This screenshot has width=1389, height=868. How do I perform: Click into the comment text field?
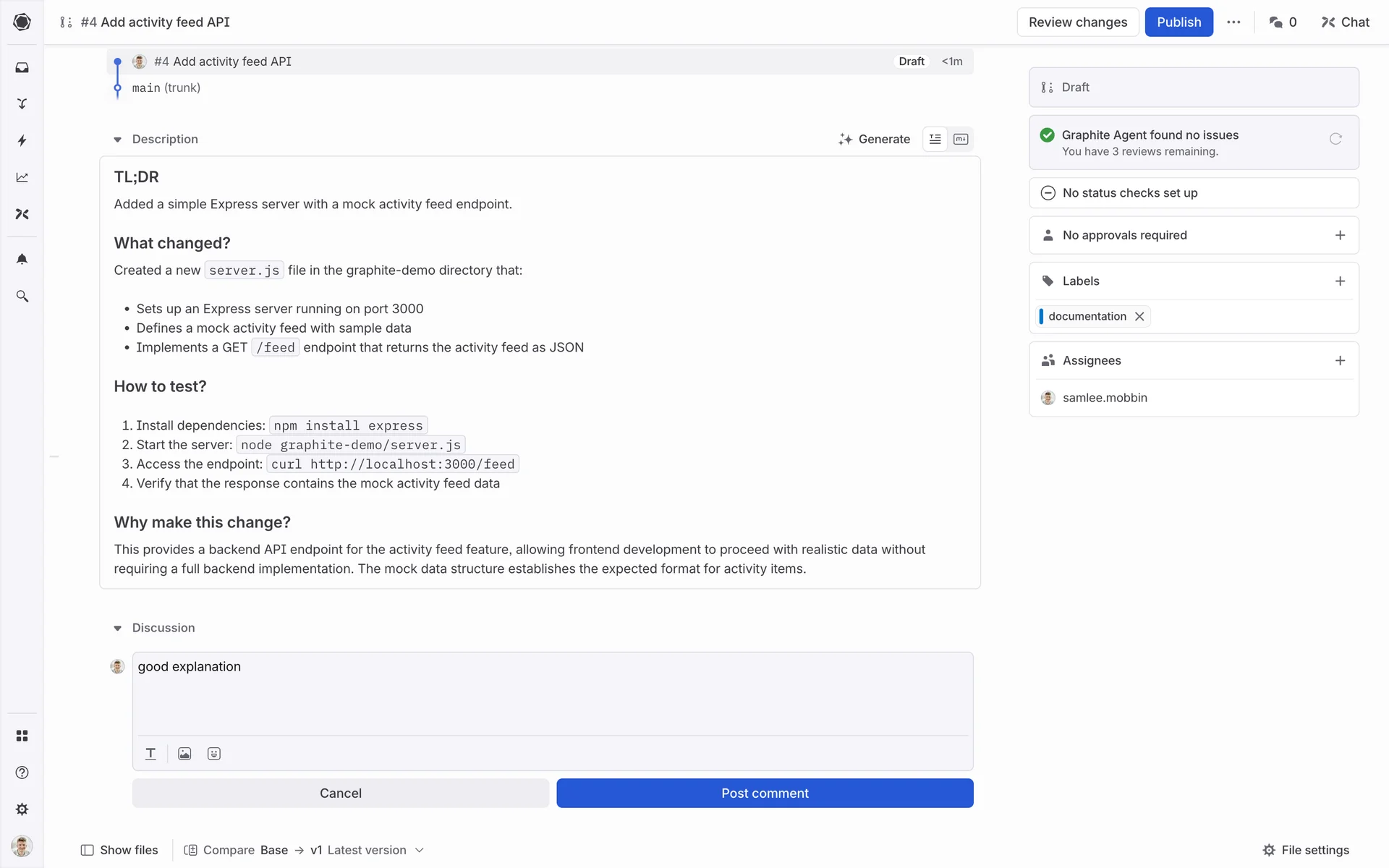click(x=551, y=693)
